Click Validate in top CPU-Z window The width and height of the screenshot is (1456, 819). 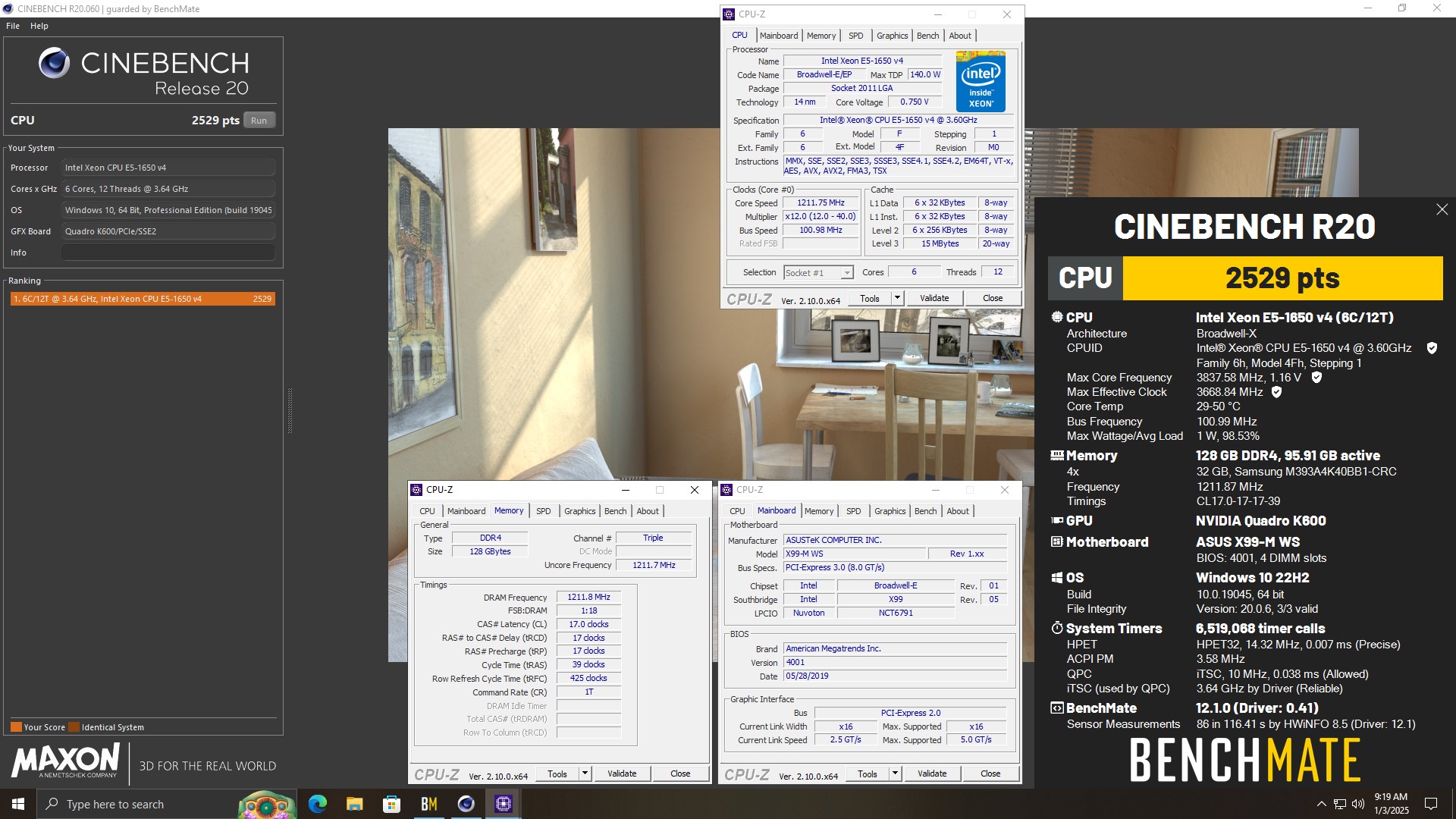click(x=934, y=299)
